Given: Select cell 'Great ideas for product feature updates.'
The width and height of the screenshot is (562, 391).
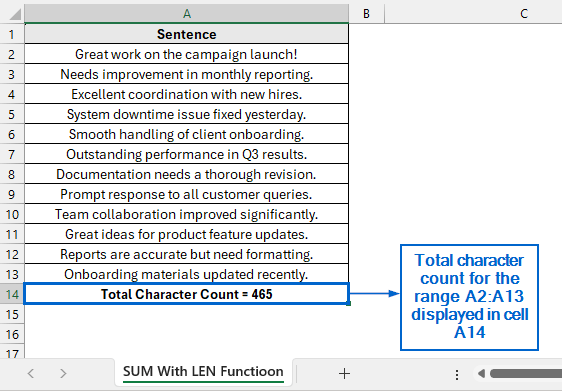Looking at the screenshot, I should coord(186,235).
